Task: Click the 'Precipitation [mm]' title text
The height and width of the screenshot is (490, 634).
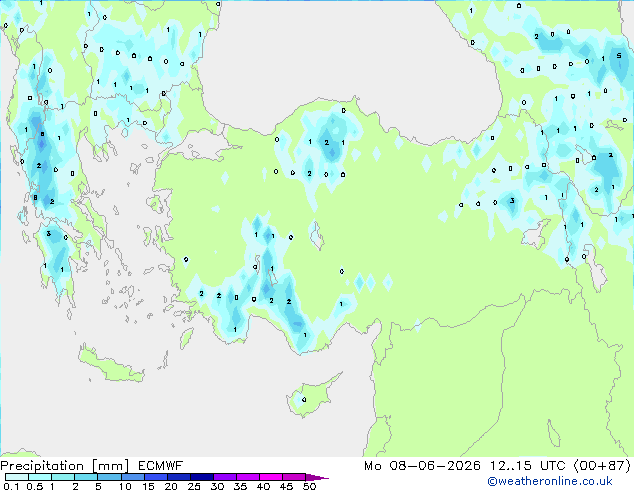Action: pos(65,466)
